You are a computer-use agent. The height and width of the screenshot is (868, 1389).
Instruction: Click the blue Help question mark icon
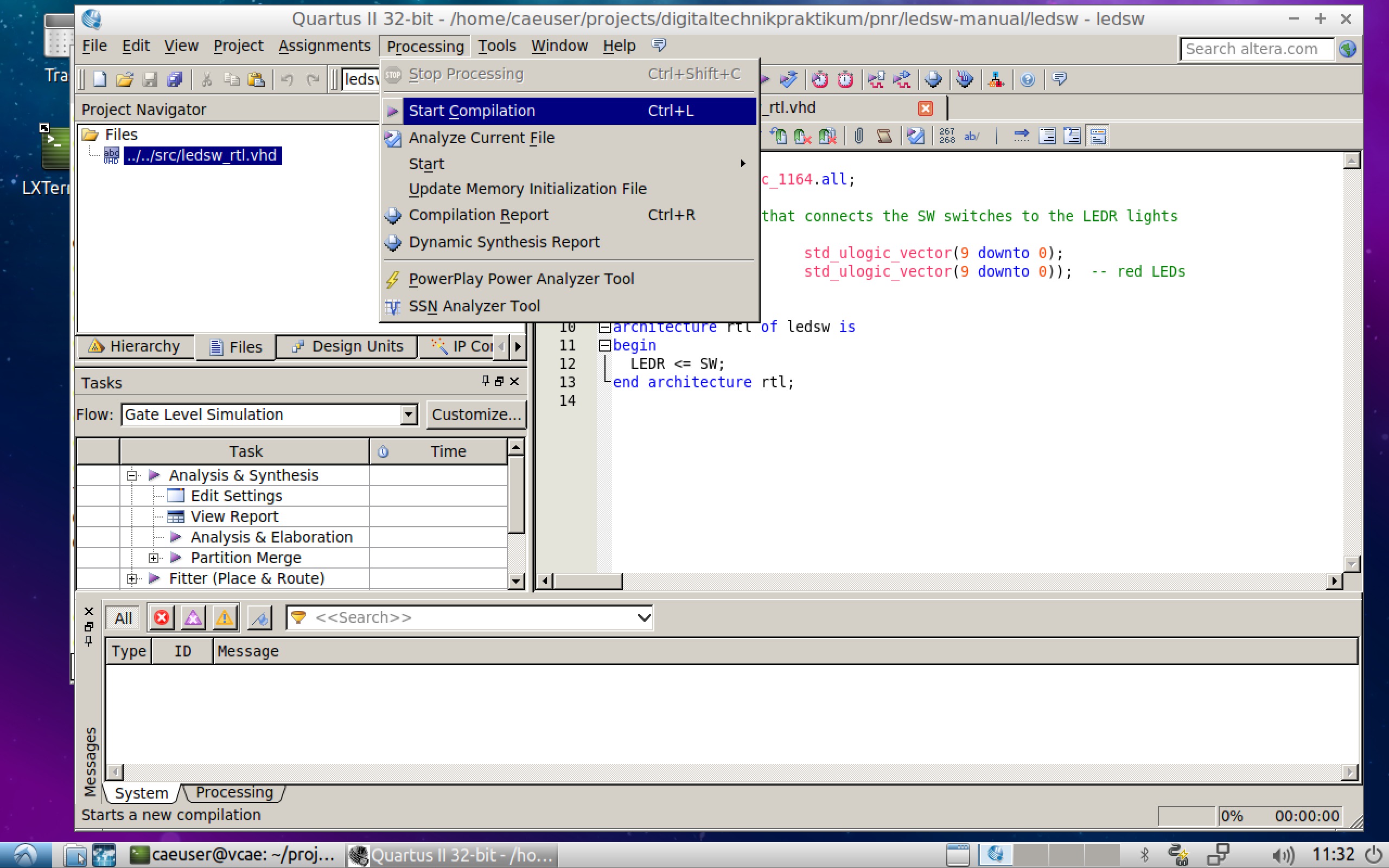(1028, 79)
